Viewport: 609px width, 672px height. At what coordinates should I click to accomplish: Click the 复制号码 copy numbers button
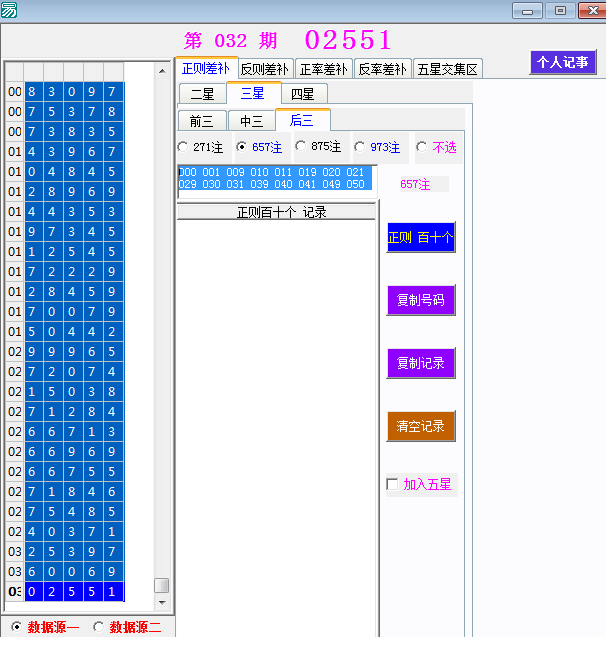pos(420,300)
